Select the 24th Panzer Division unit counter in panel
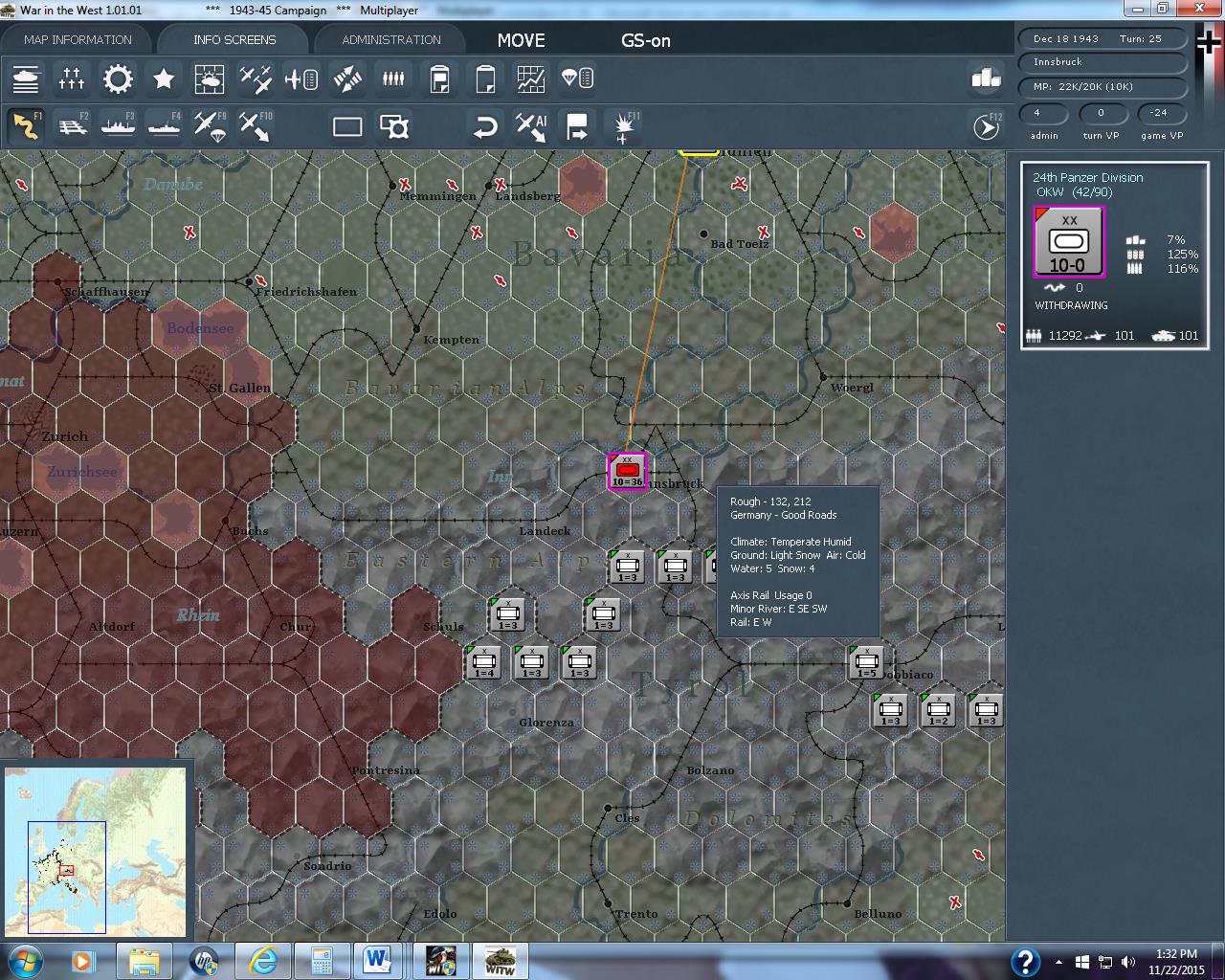1225x980 pixels. tap(1068, 242)
